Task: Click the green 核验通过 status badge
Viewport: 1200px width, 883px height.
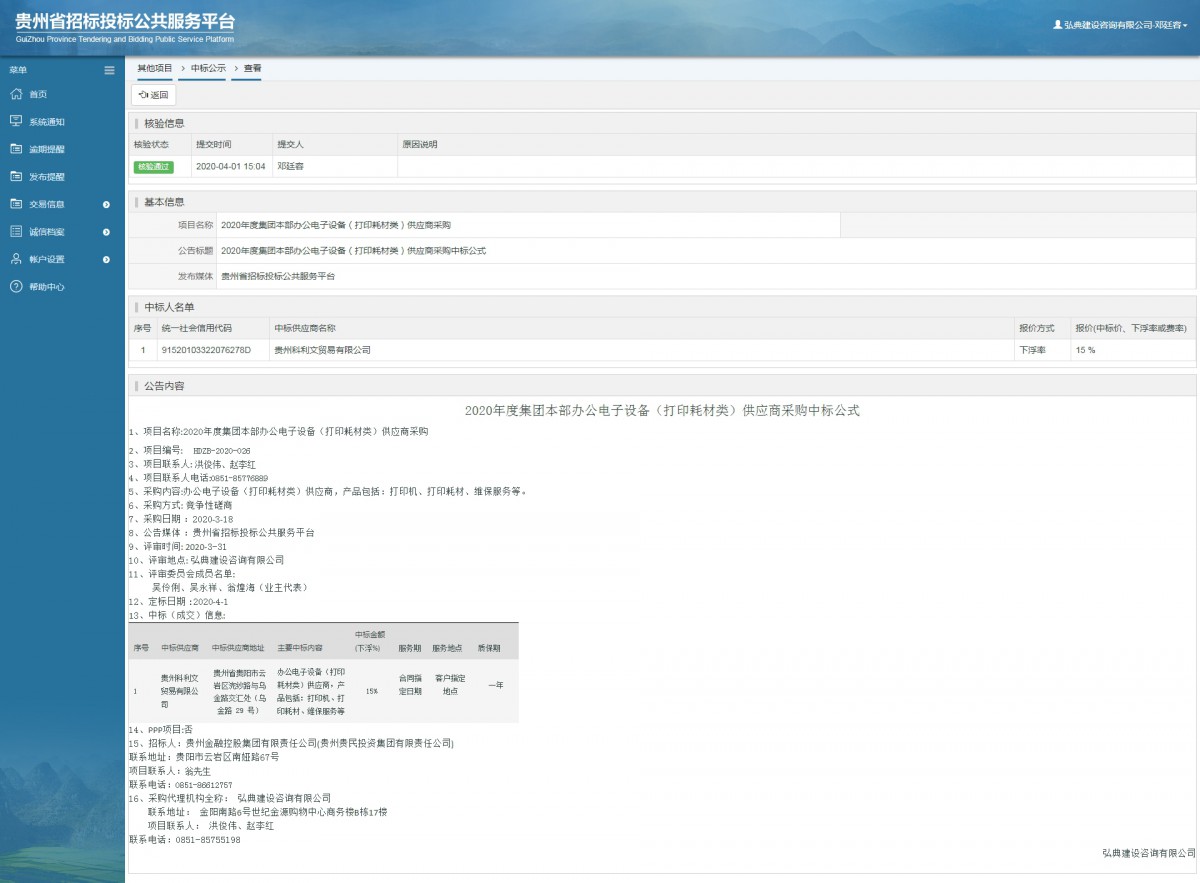Action: 154,167
